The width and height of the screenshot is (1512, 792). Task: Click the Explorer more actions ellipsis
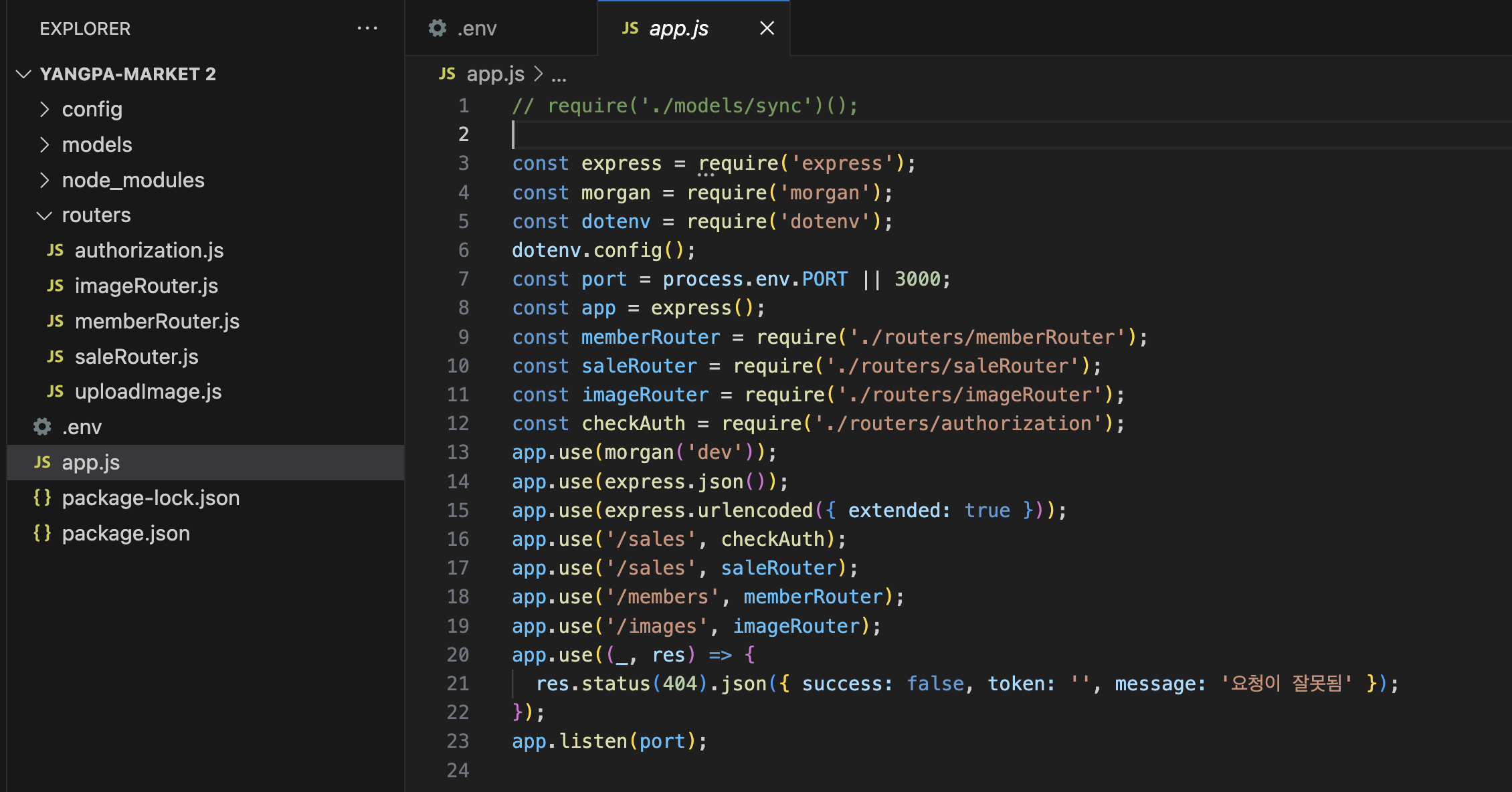(367, 28)
